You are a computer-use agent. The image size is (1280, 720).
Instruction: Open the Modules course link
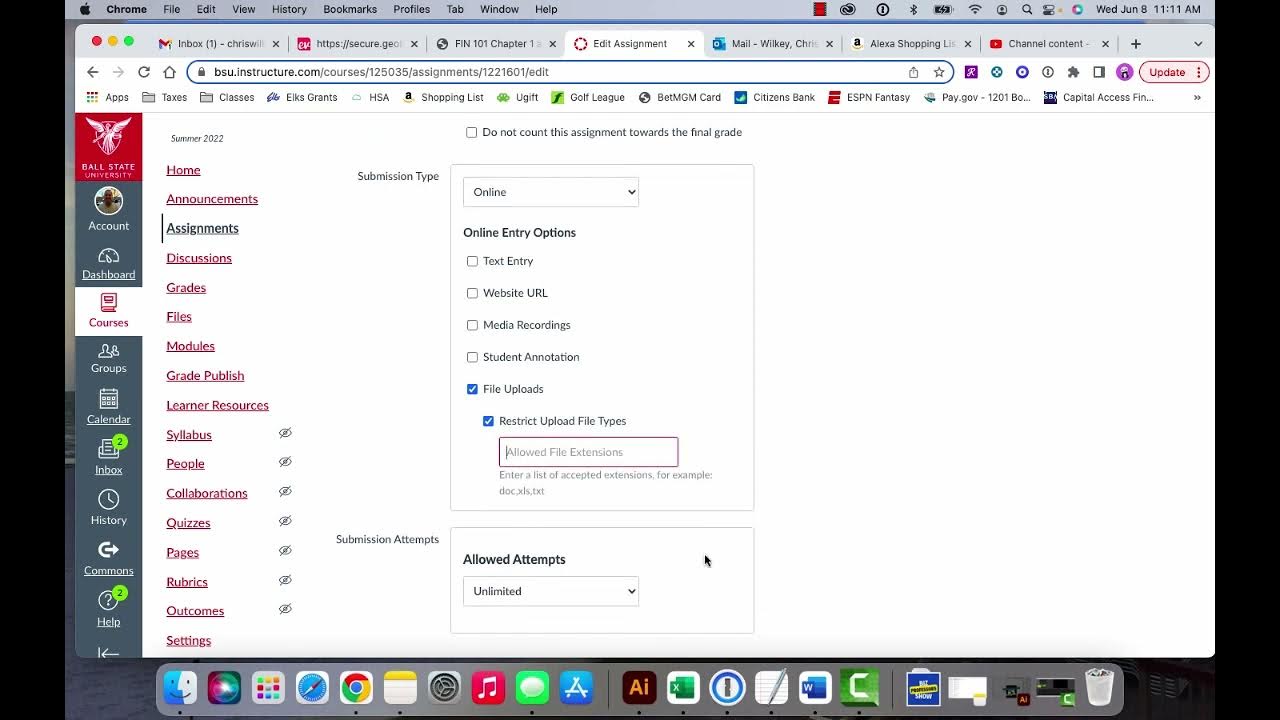pyautogui.click(x=190, y=346)
